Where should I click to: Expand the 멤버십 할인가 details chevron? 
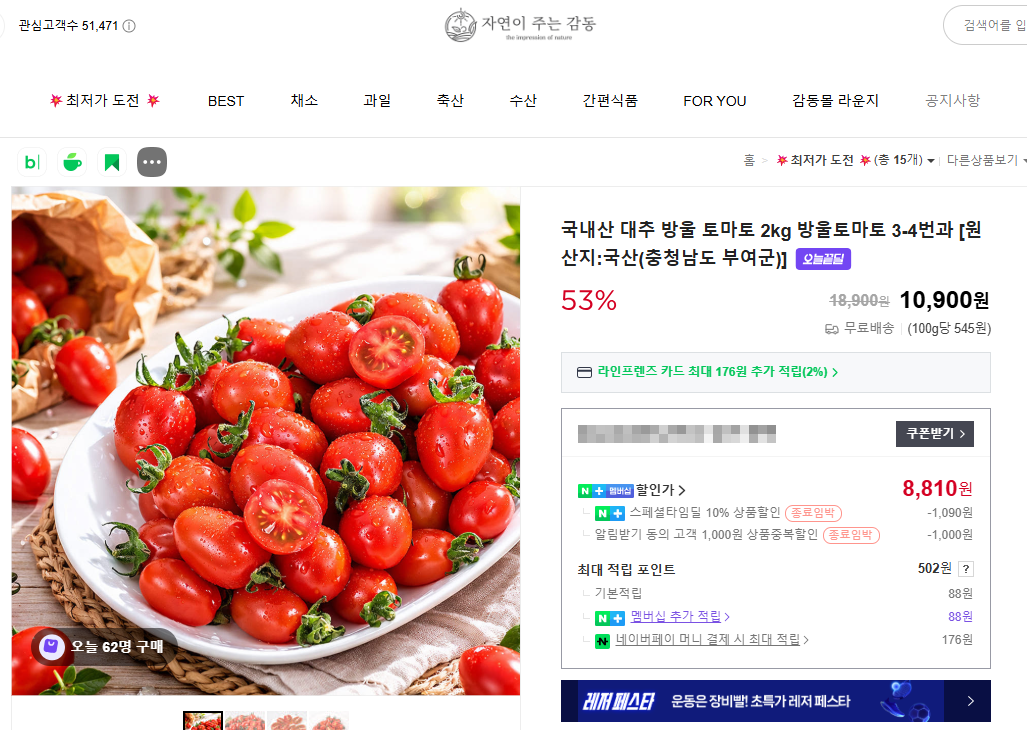[x=682, y=490]
